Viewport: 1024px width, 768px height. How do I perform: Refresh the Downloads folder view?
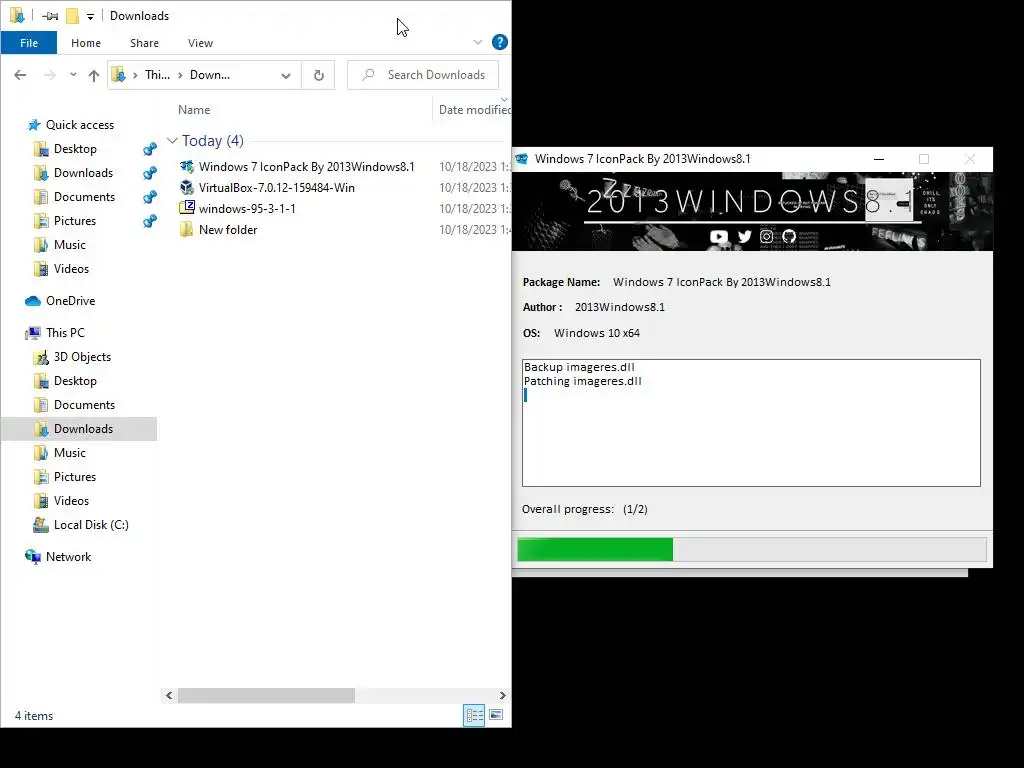(318, 75)
